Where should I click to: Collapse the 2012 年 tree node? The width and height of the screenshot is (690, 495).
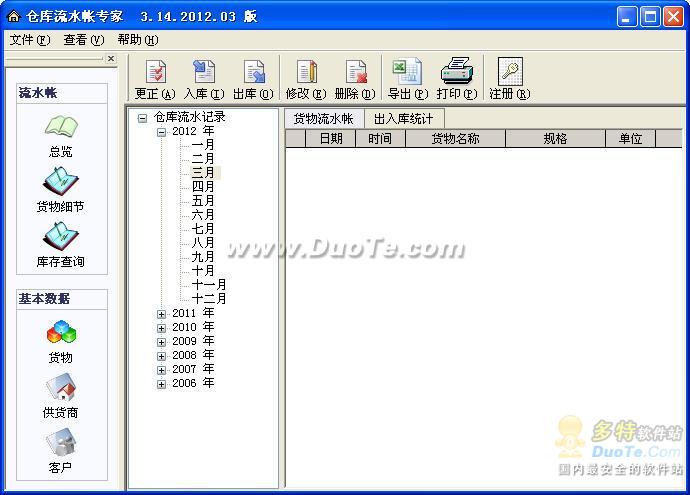coord(161,132)
